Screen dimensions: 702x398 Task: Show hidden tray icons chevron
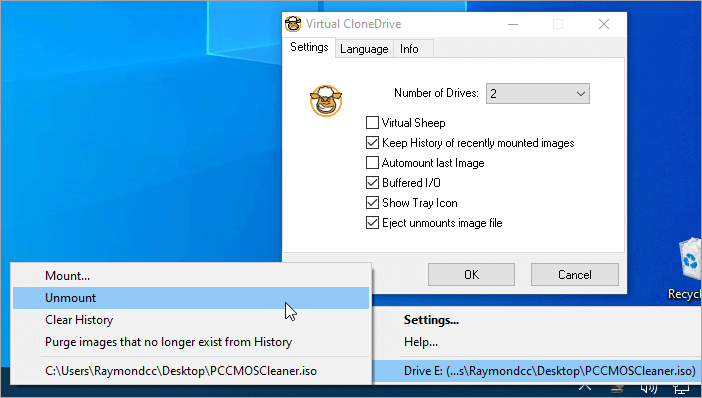[585, 387]
